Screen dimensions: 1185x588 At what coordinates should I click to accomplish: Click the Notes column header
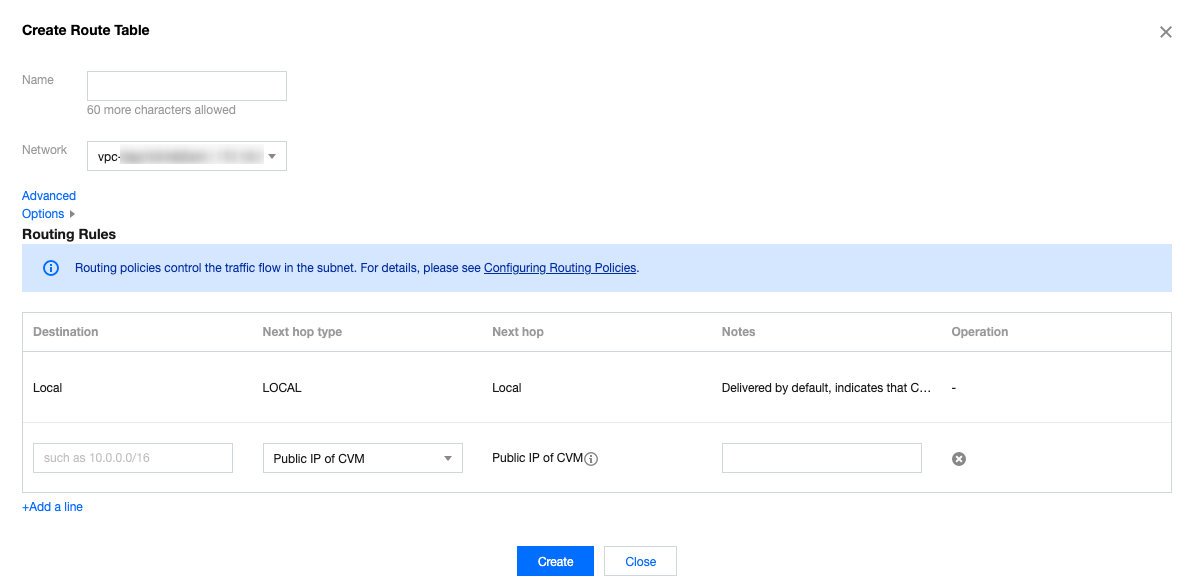(x=738, y=332)
